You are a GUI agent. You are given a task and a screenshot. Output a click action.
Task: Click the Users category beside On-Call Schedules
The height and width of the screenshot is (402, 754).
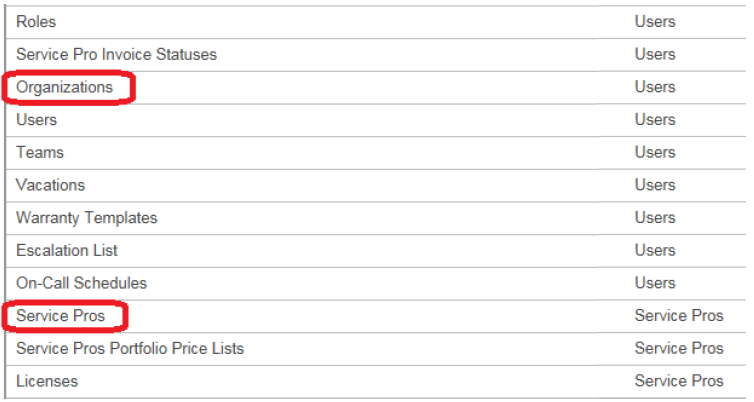tap(654, 283)
